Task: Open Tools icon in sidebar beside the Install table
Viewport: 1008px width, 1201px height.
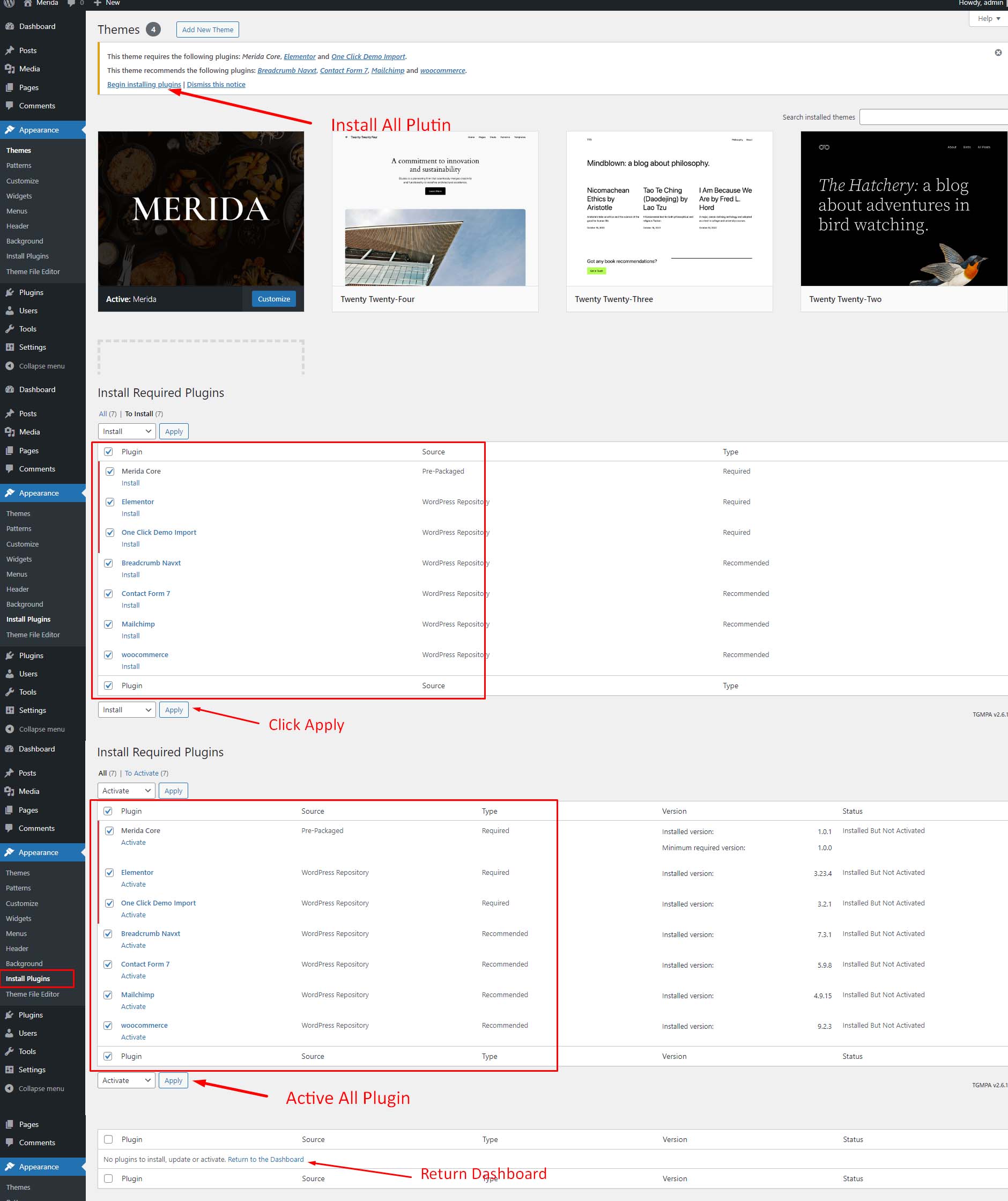Action: tap(10, 692)
